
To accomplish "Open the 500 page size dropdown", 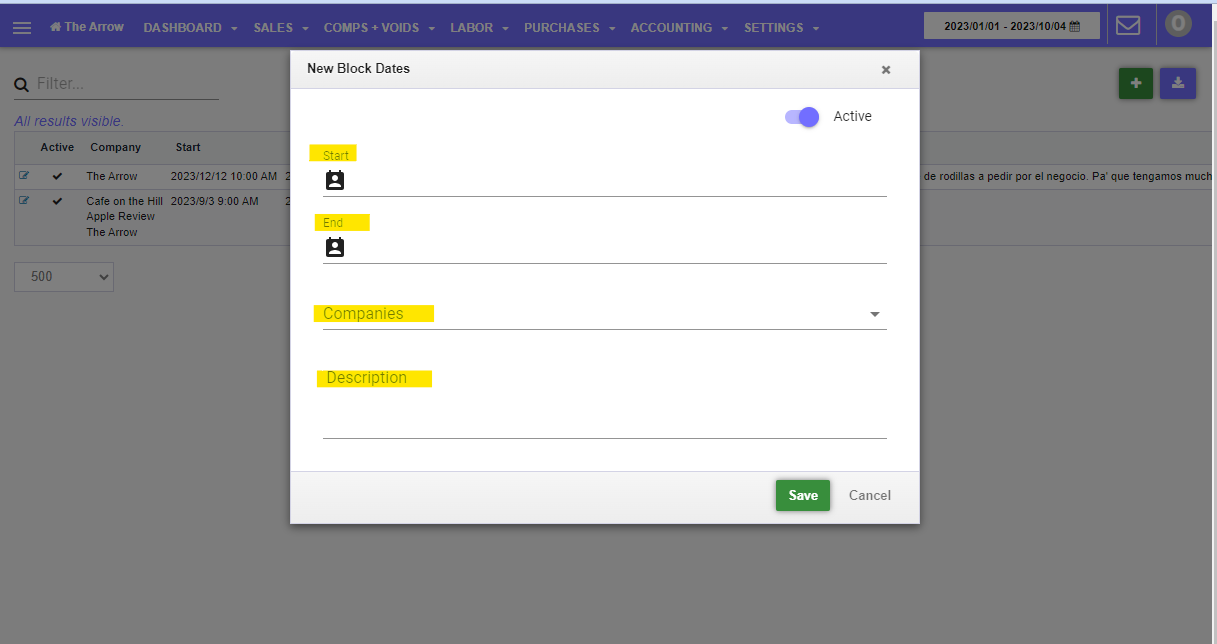I will pos(64,277).
